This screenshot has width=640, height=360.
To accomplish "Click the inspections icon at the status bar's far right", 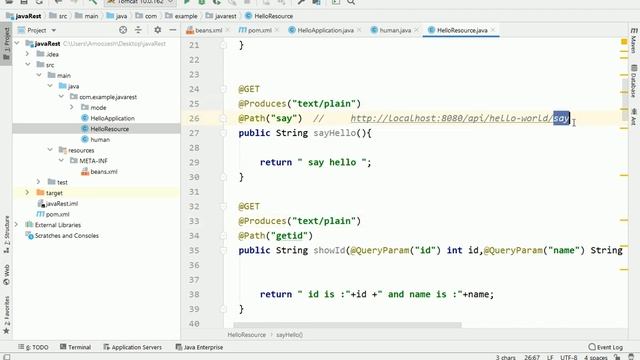I will (631, 357).
